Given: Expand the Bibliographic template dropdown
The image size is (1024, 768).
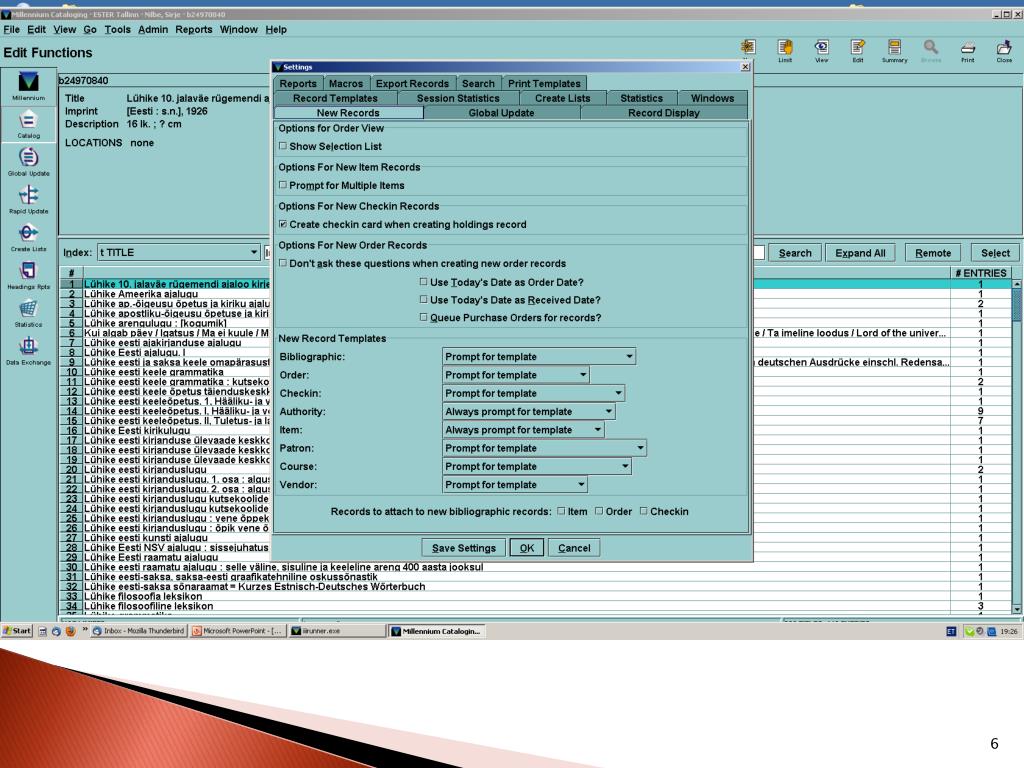Looking at the screenshot, I should (x=628, y=357).
